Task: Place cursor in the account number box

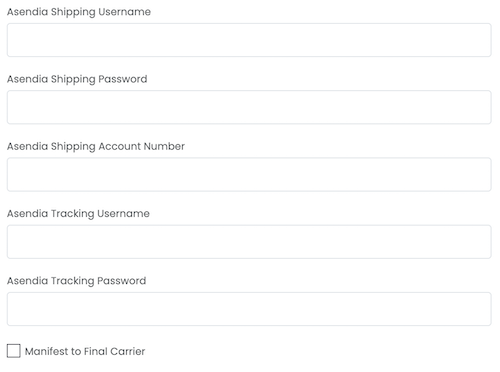Action: click(249, 175)
